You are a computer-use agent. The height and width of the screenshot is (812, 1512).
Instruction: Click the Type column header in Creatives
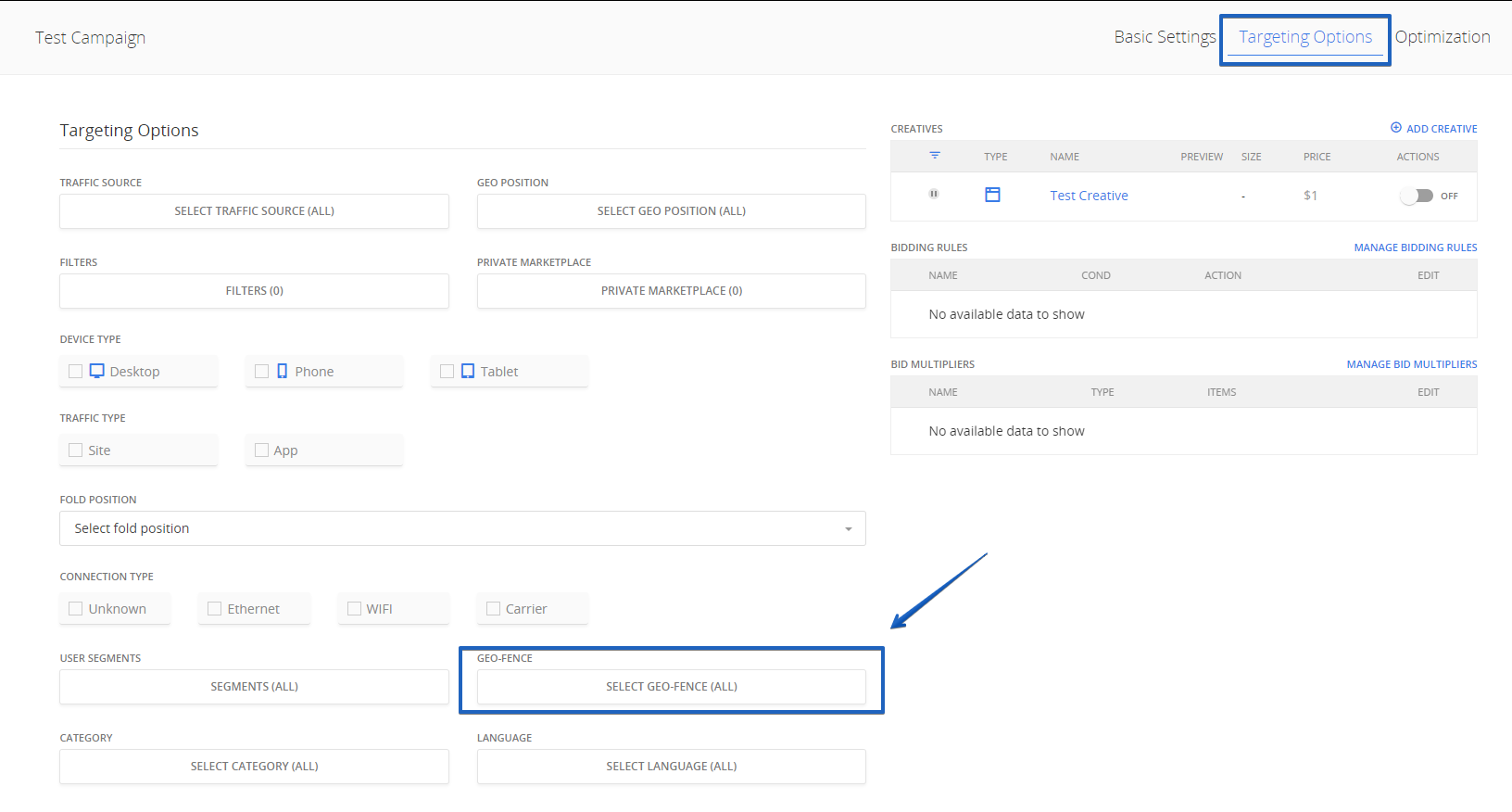[x=996, y=157]
